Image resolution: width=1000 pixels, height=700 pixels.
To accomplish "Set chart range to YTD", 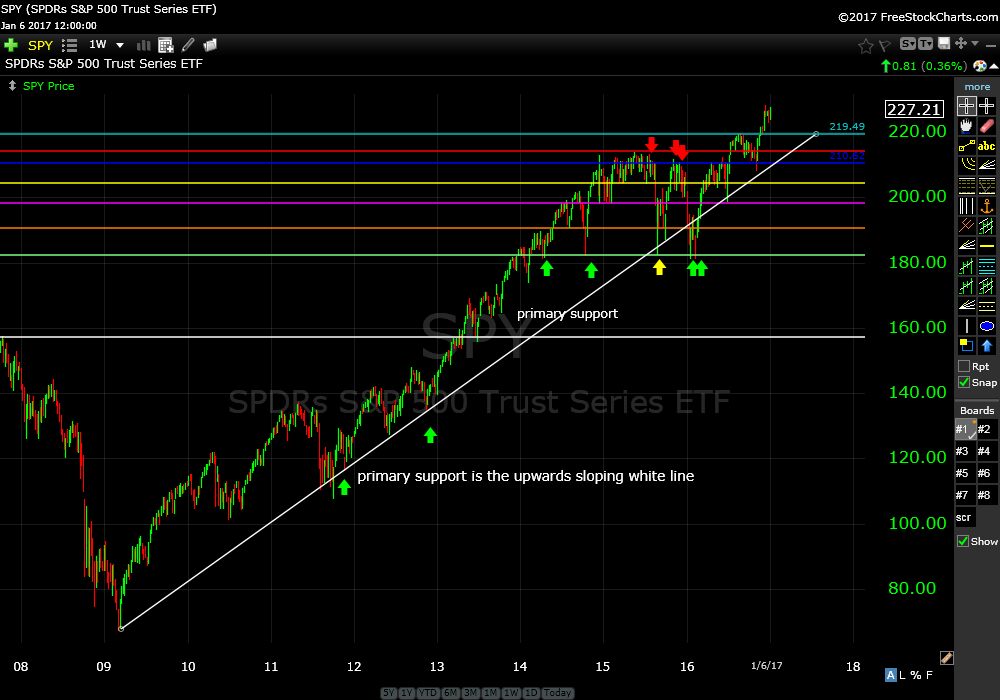I will coord(427,693).
